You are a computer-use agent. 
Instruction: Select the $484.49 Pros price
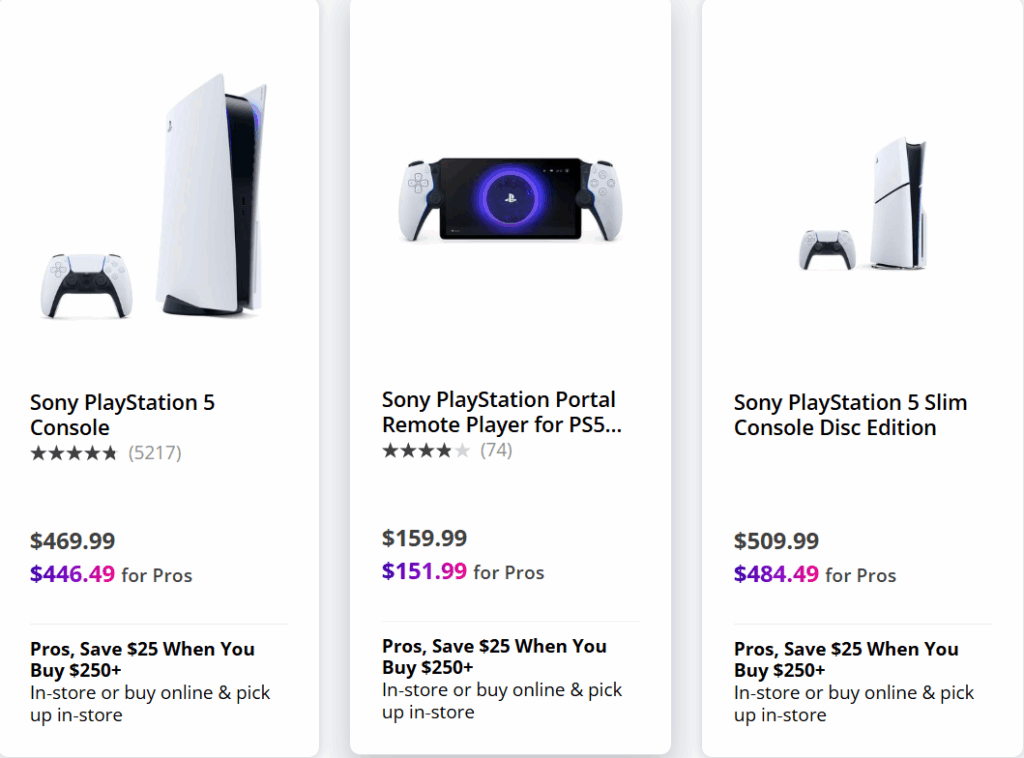(777, 574)
